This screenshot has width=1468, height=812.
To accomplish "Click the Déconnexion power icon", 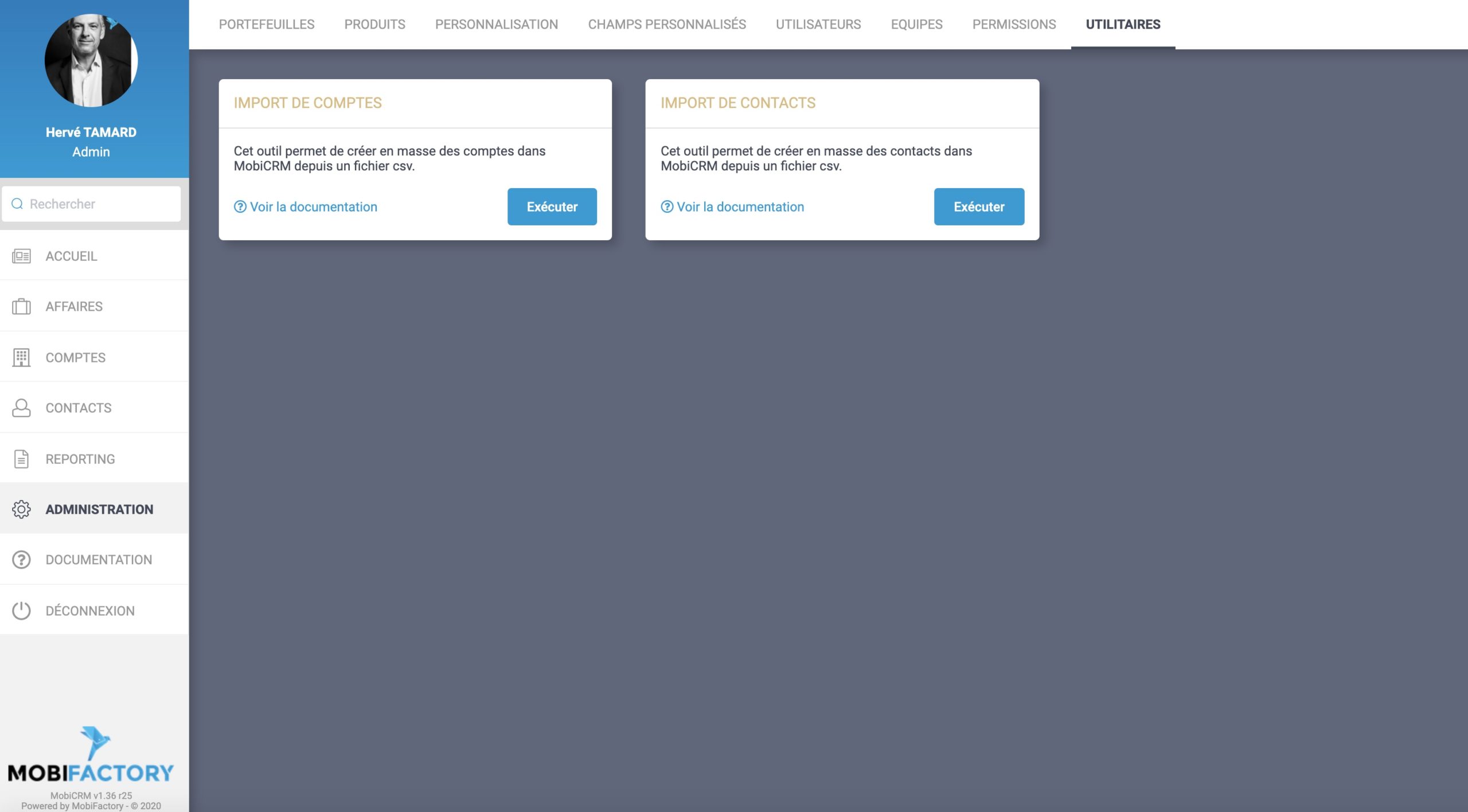I will tap(21, 610).
